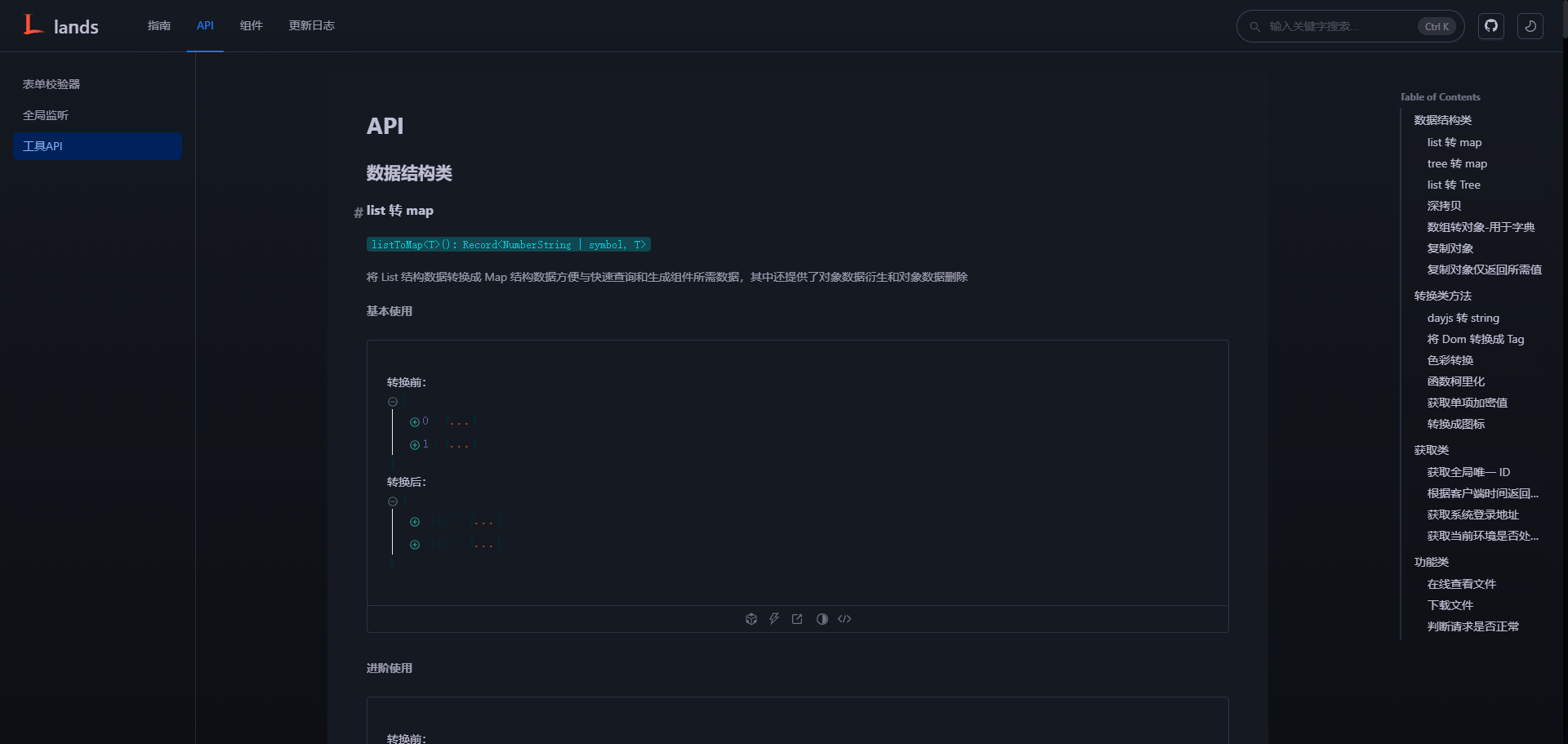Jump to 获取全局唯一 ID in contents

[1469, 472]
